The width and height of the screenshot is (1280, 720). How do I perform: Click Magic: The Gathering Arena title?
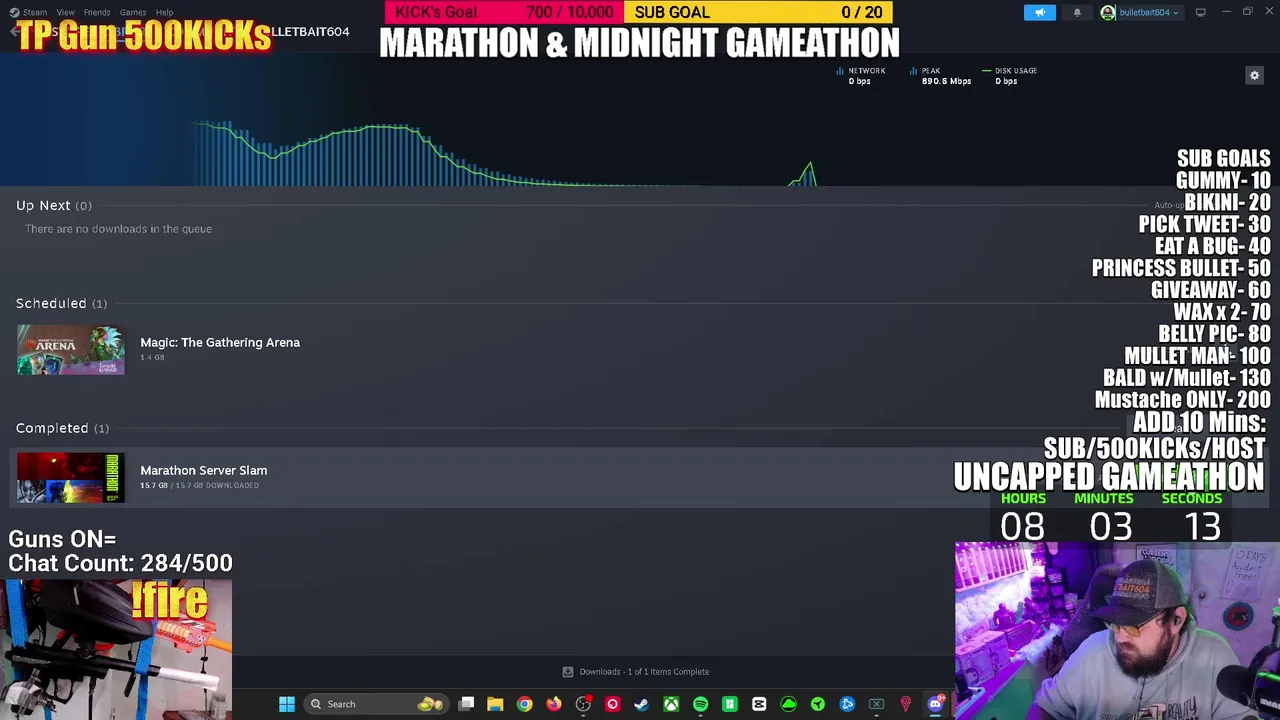pyautogui.click(x=220, y=342)
